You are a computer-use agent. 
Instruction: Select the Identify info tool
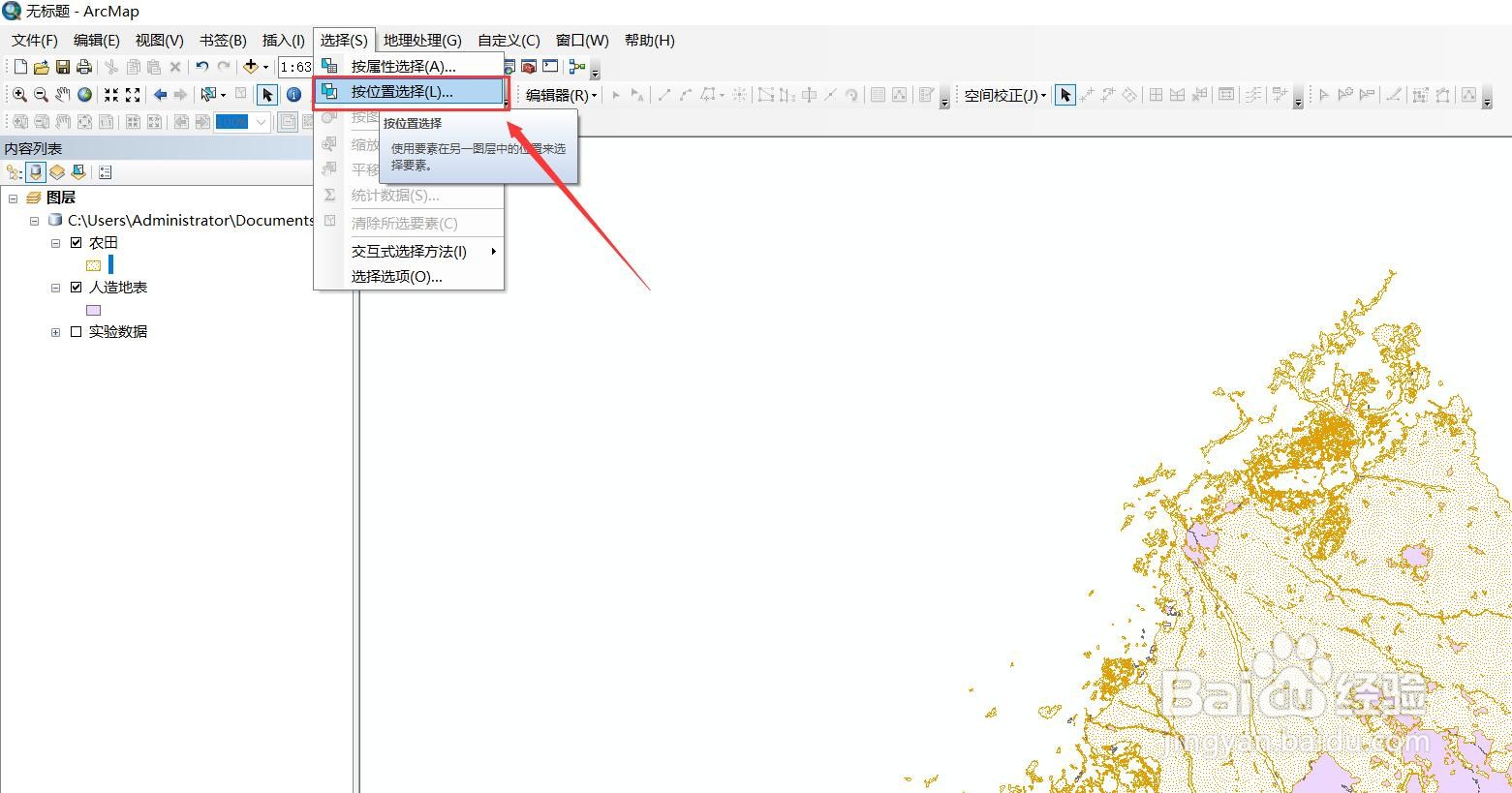click(x=293, y=95)
